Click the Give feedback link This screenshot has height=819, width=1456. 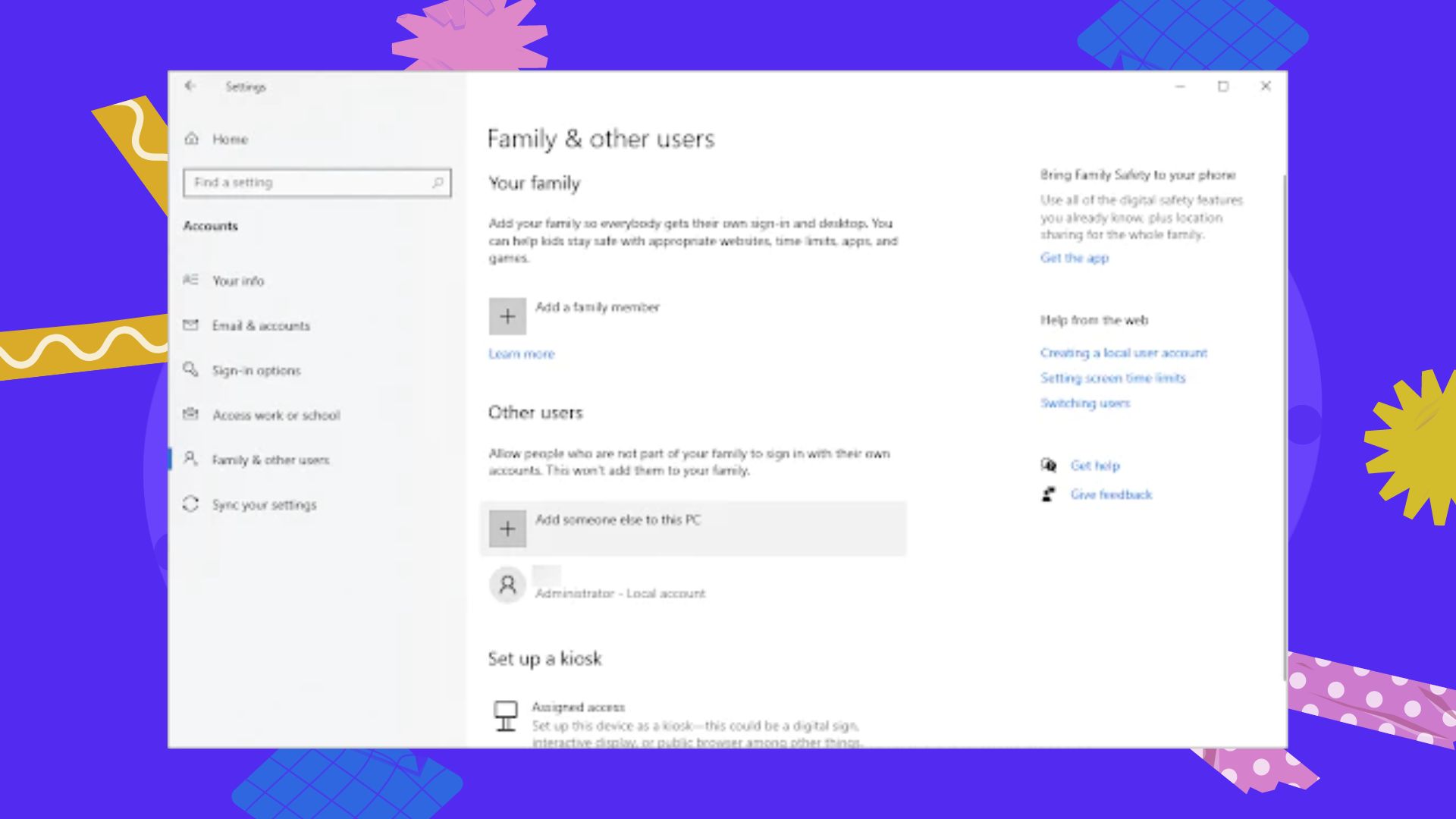[1111, 494]
